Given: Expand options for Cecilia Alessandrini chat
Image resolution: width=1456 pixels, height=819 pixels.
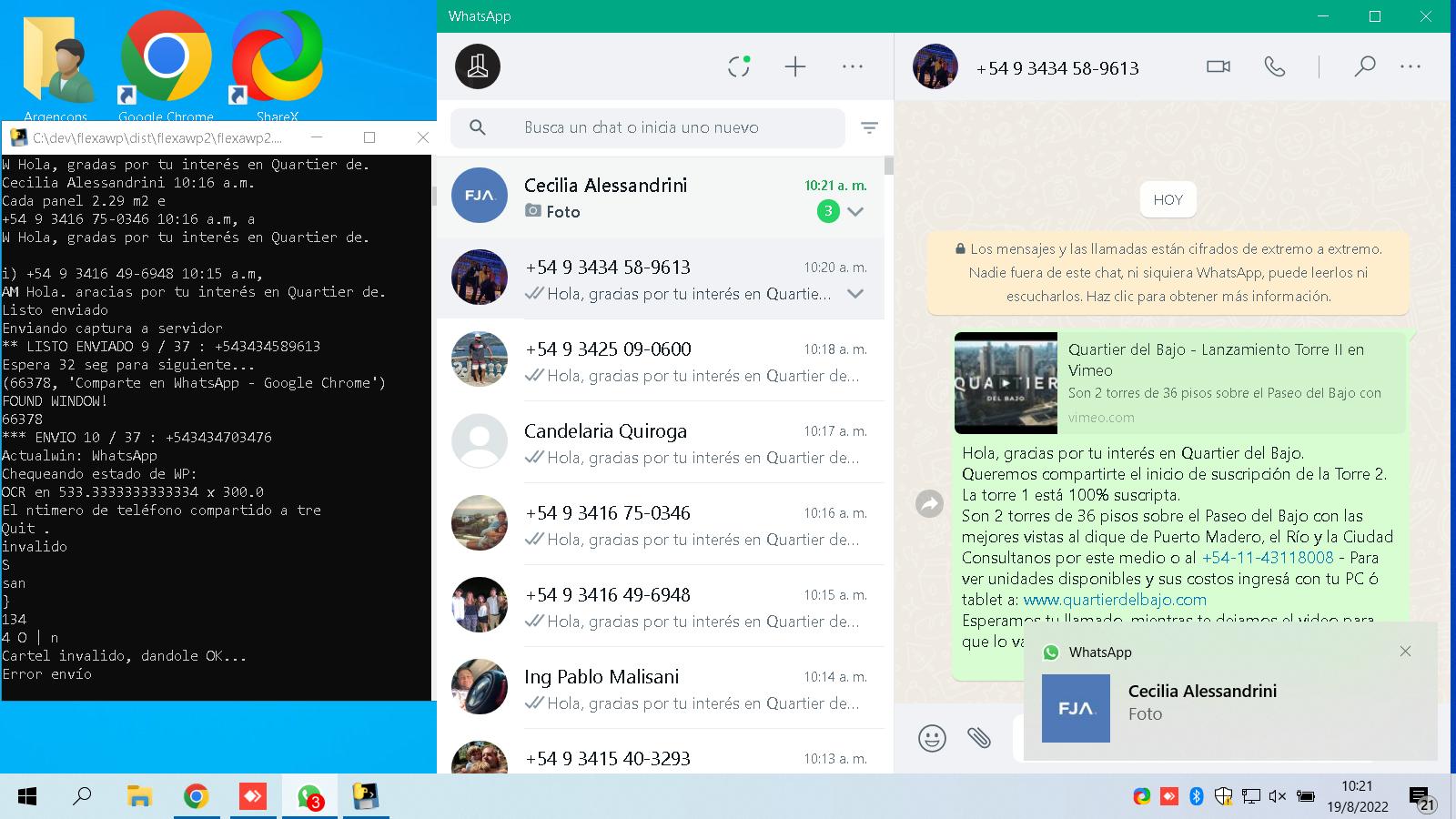Looking at the screenshot, I should tap(855, 211).
